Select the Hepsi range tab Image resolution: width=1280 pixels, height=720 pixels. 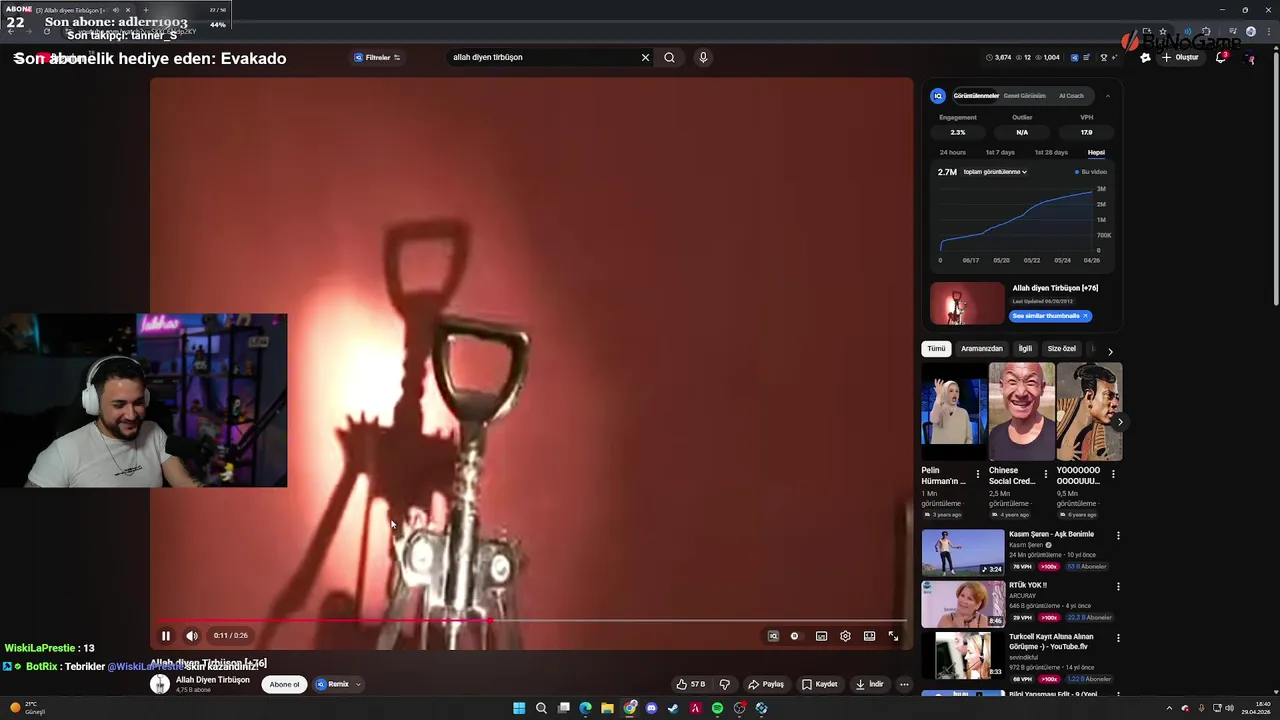click(x=1096, y=152)
